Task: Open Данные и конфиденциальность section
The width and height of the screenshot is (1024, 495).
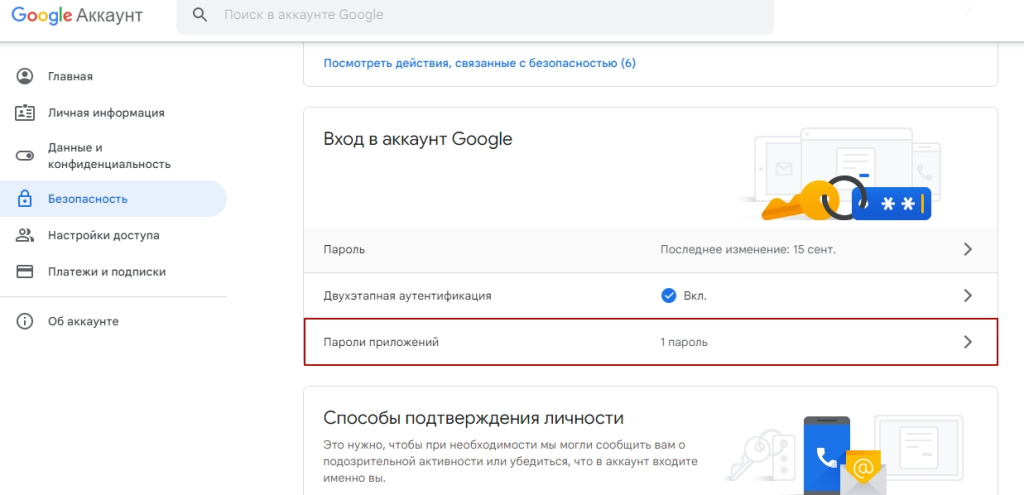Action: click(x=109, y=156)
